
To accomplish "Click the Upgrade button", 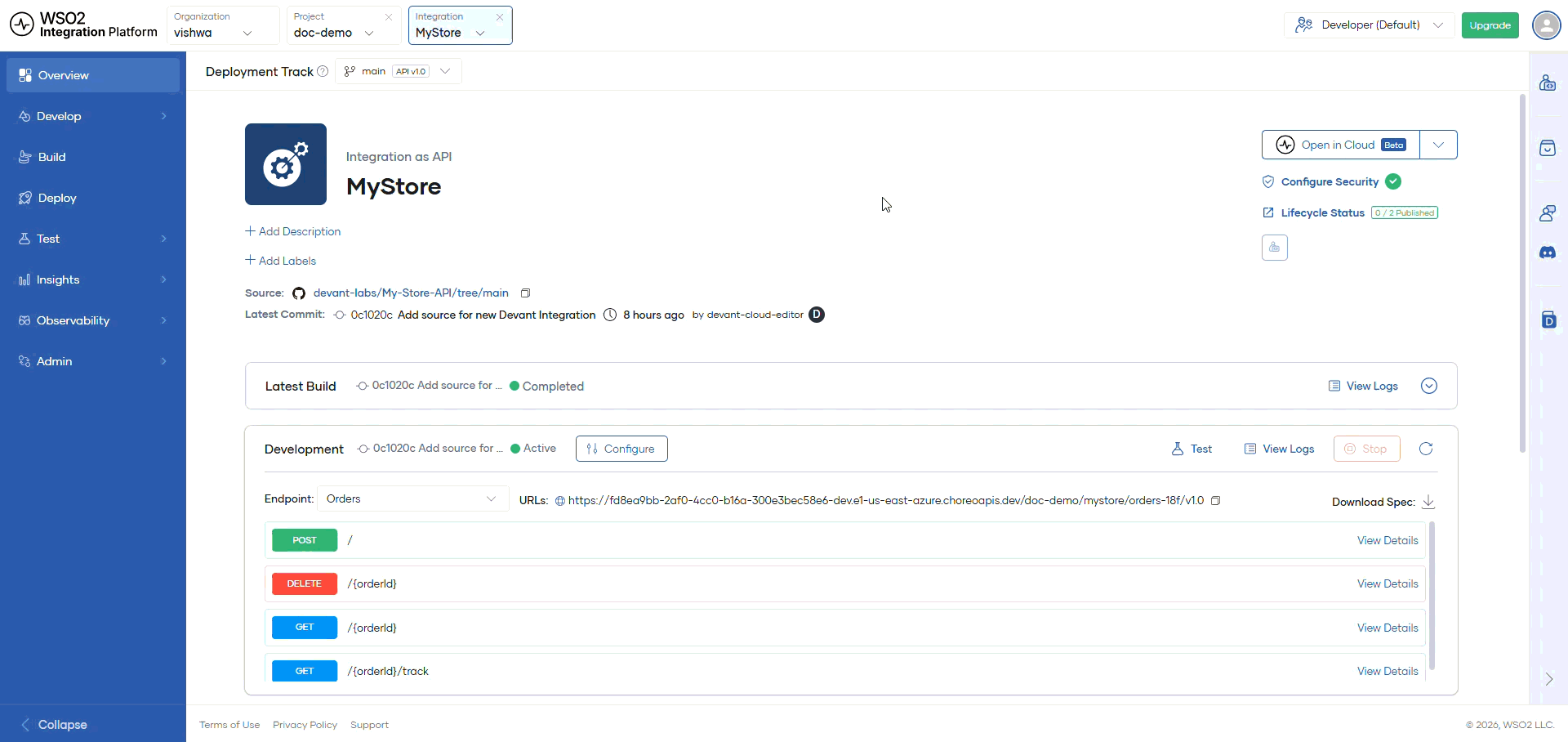I will point(1490,25).
